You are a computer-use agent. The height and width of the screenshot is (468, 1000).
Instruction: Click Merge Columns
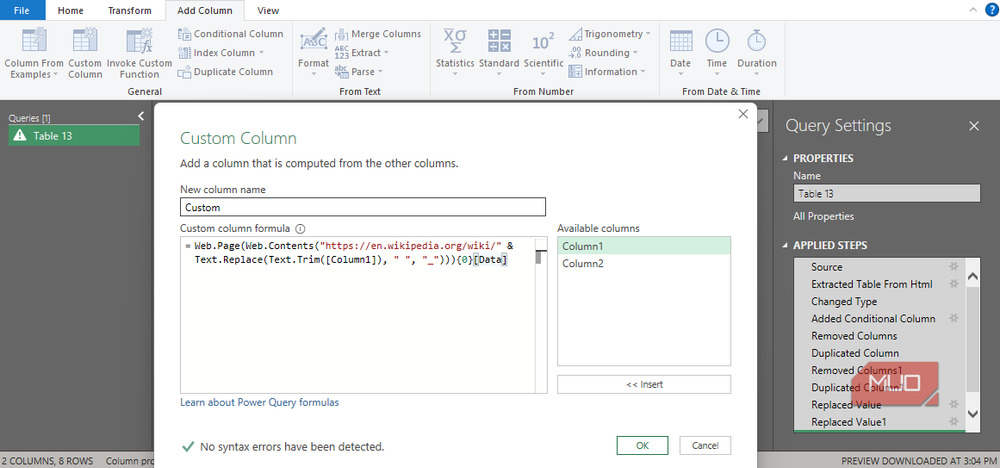tap(378, 34)
